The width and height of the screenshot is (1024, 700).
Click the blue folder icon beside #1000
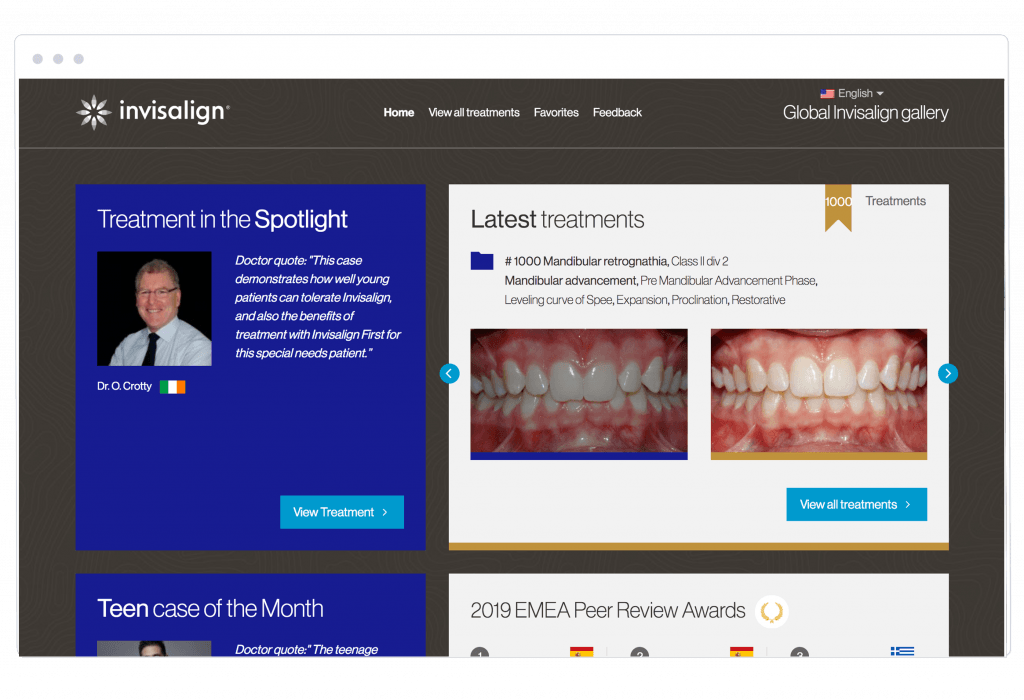tap(482, 261)
